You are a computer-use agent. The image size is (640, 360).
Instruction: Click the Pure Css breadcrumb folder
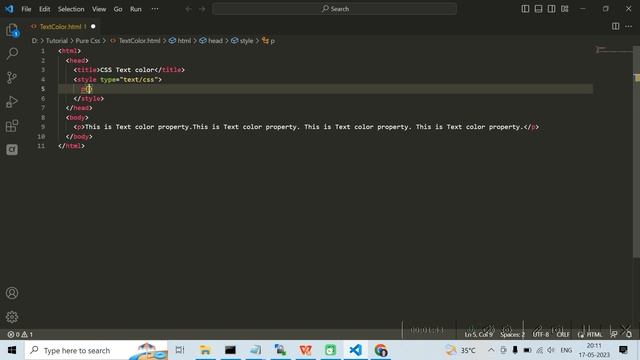coord(88,41)
